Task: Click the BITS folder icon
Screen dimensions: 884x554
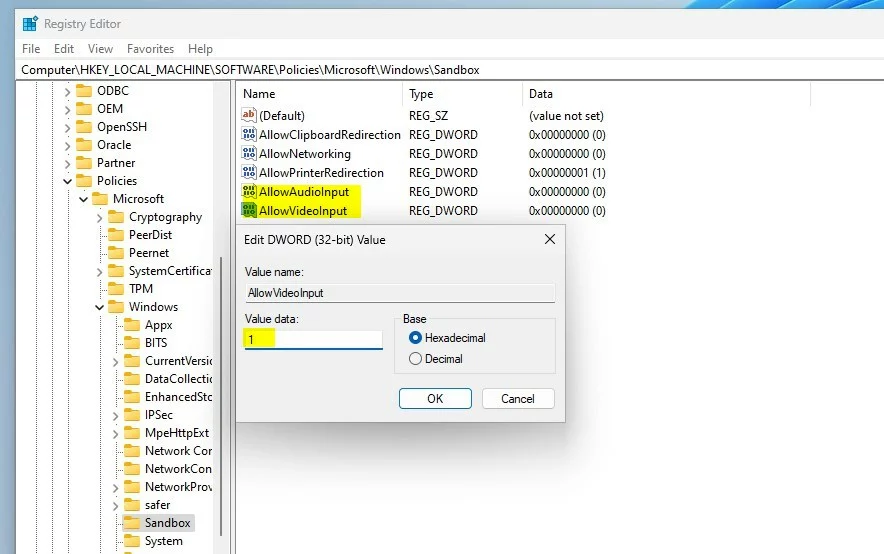Action: 132,343
